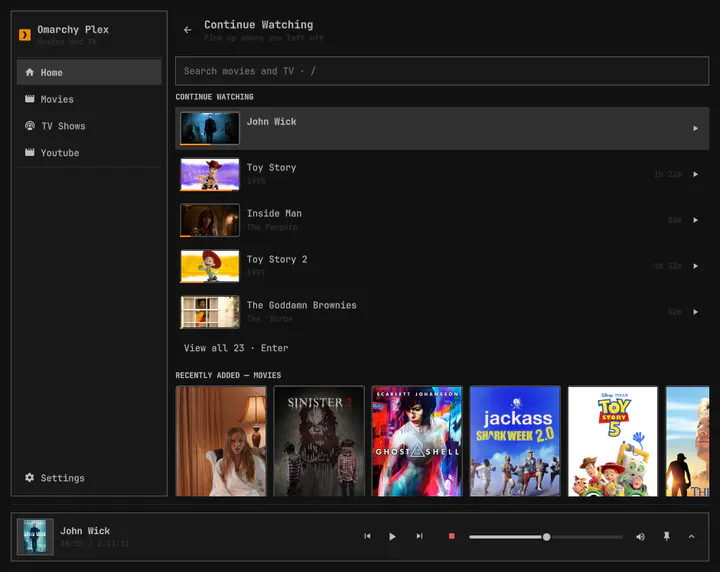This screenshot has height=572, width=720.
Task: Click the John Wick poster in player bar
Action: click(x=35, y=537)
